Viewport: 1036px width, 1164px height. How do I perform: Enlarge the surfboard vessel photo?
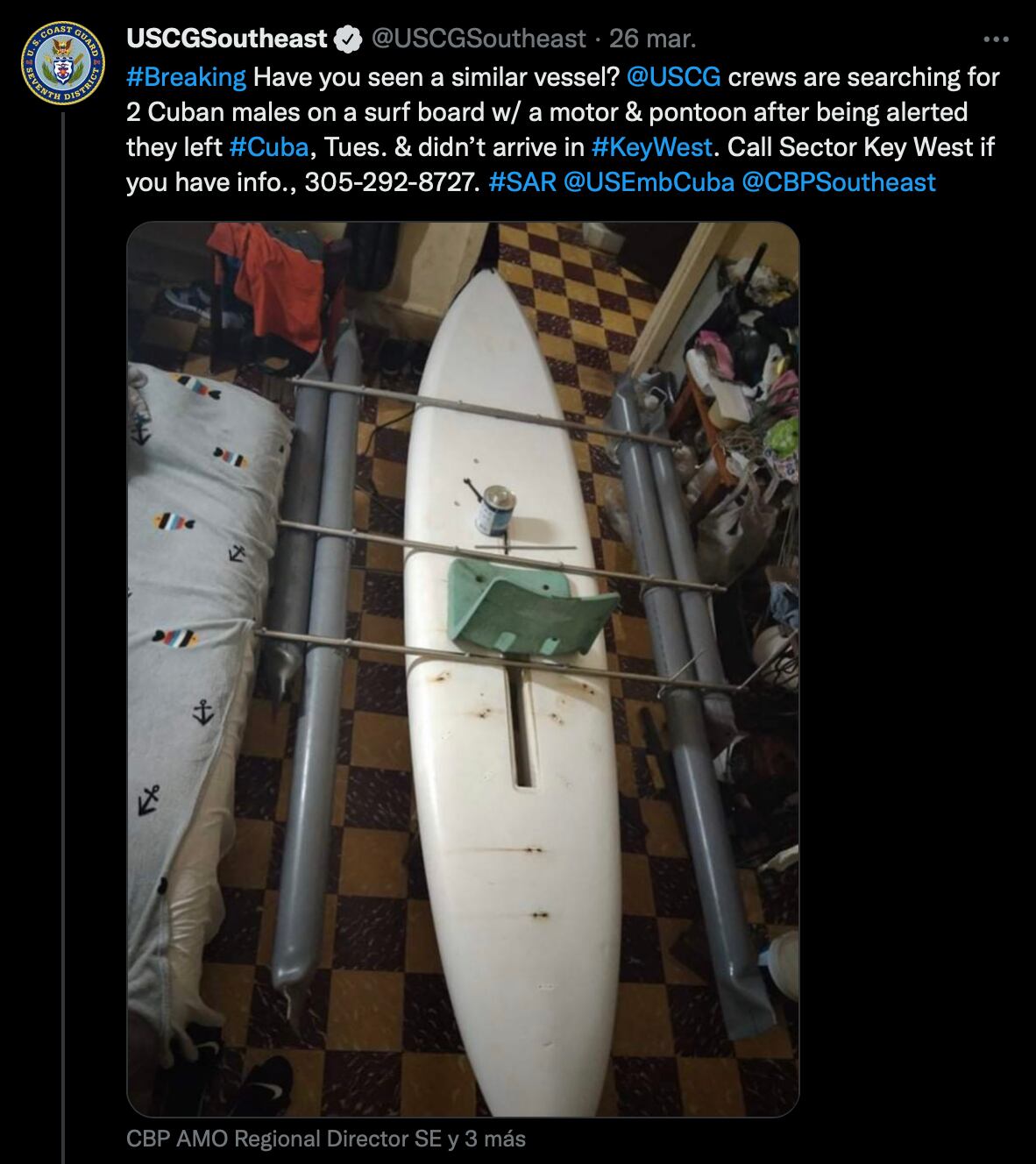point(463,669)
